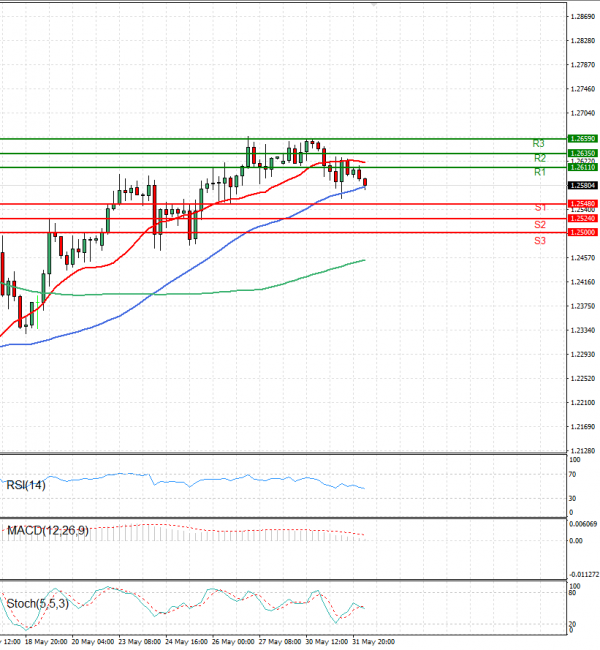The image size is (600, 650).
Task: Click the 31 May 20:00 time label
Action: pyautogui.click(x=375, y=641)
